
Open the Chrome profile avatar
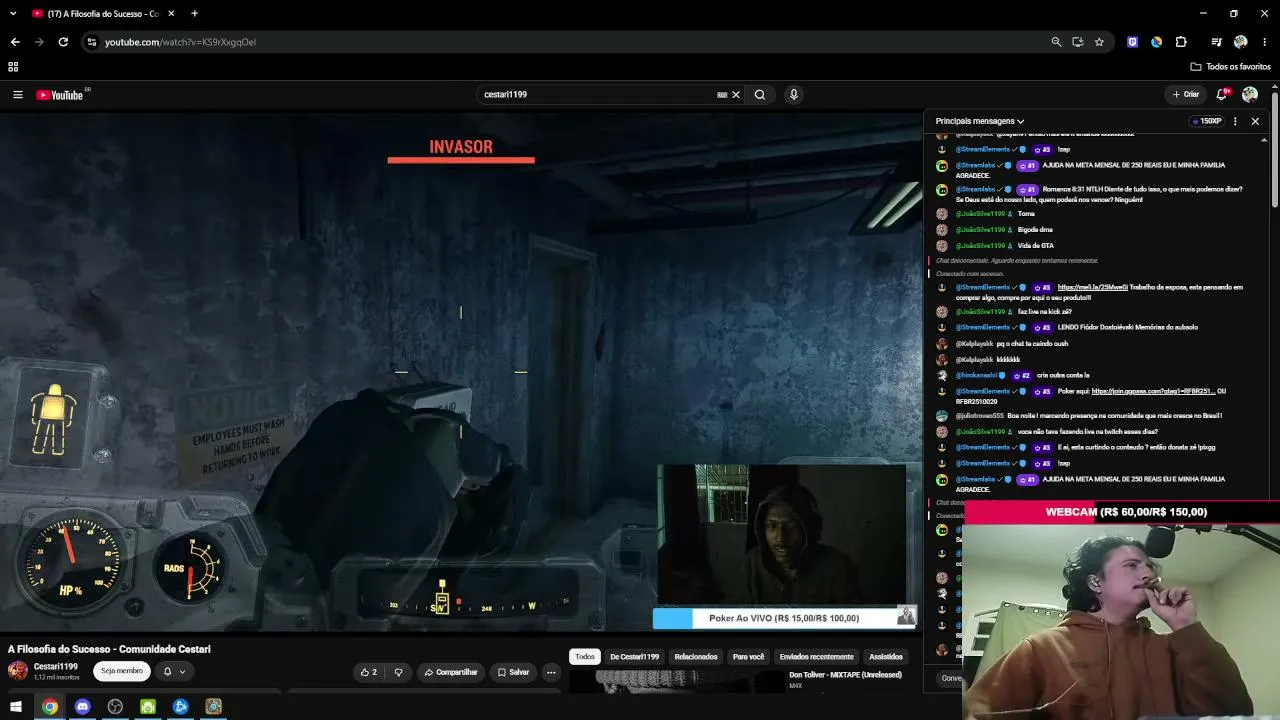pyautogui.click(x=1241, y=42)
